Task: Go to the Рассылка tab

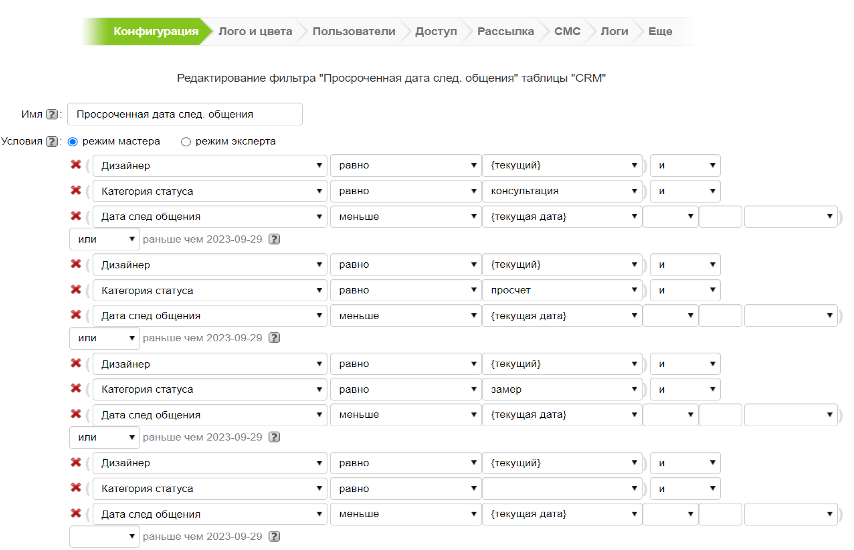Action: (x=505, y=31)
